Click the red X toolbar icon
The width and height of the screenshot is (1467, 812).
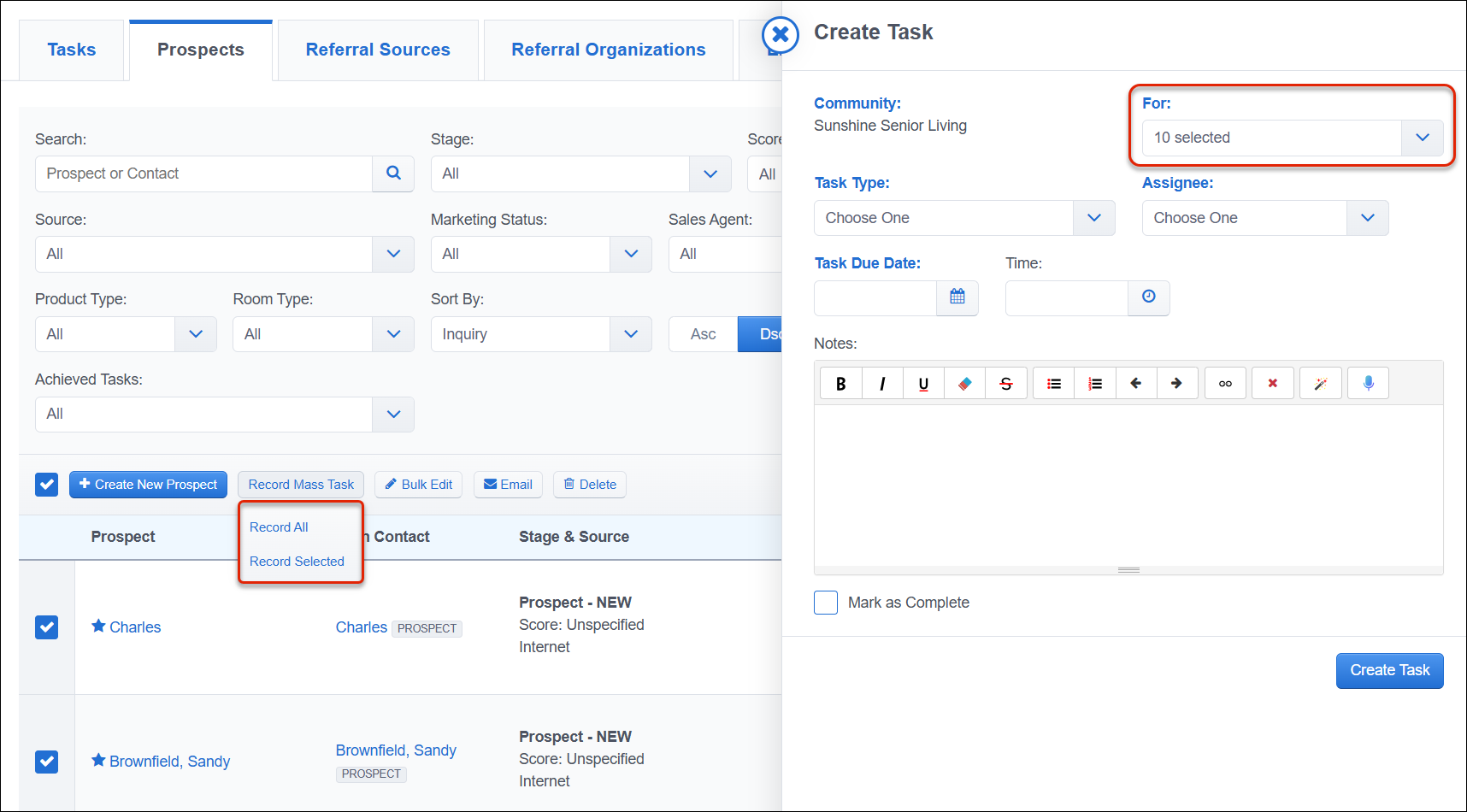point(1273,384)
